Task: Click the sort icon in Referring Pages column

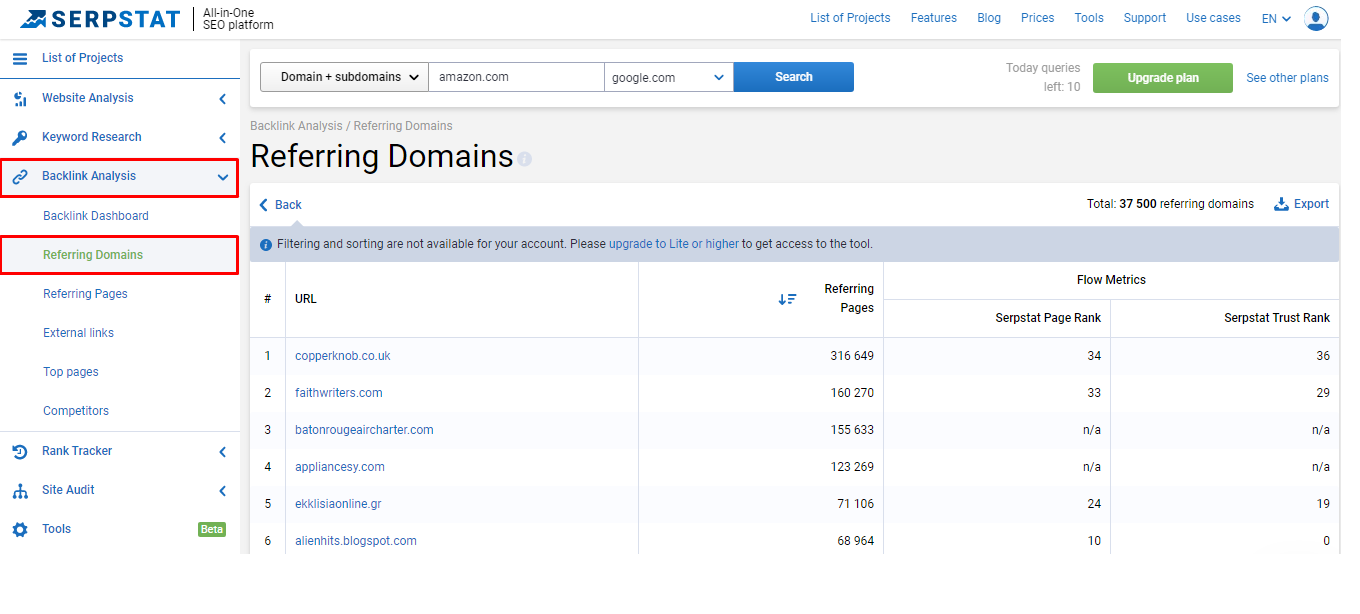Action: coord(788,299)
